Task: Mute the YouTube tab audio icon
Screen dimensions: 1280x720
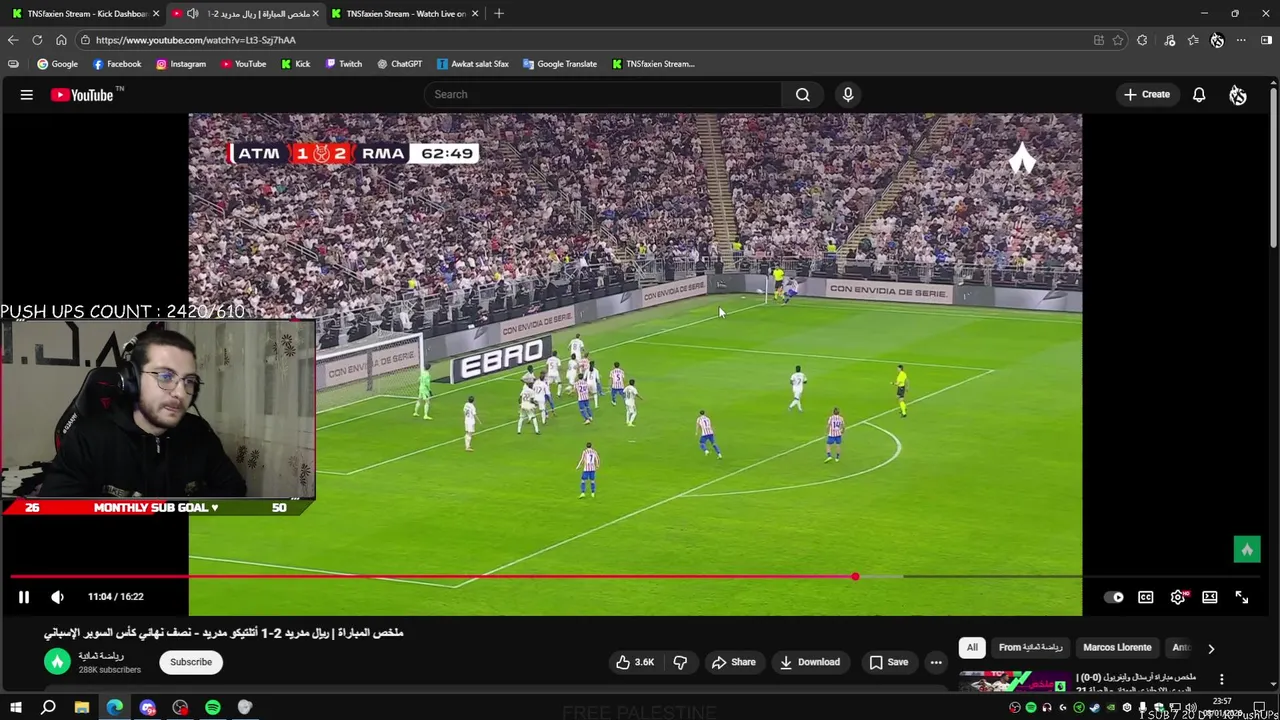Action: tap(192, 13)
